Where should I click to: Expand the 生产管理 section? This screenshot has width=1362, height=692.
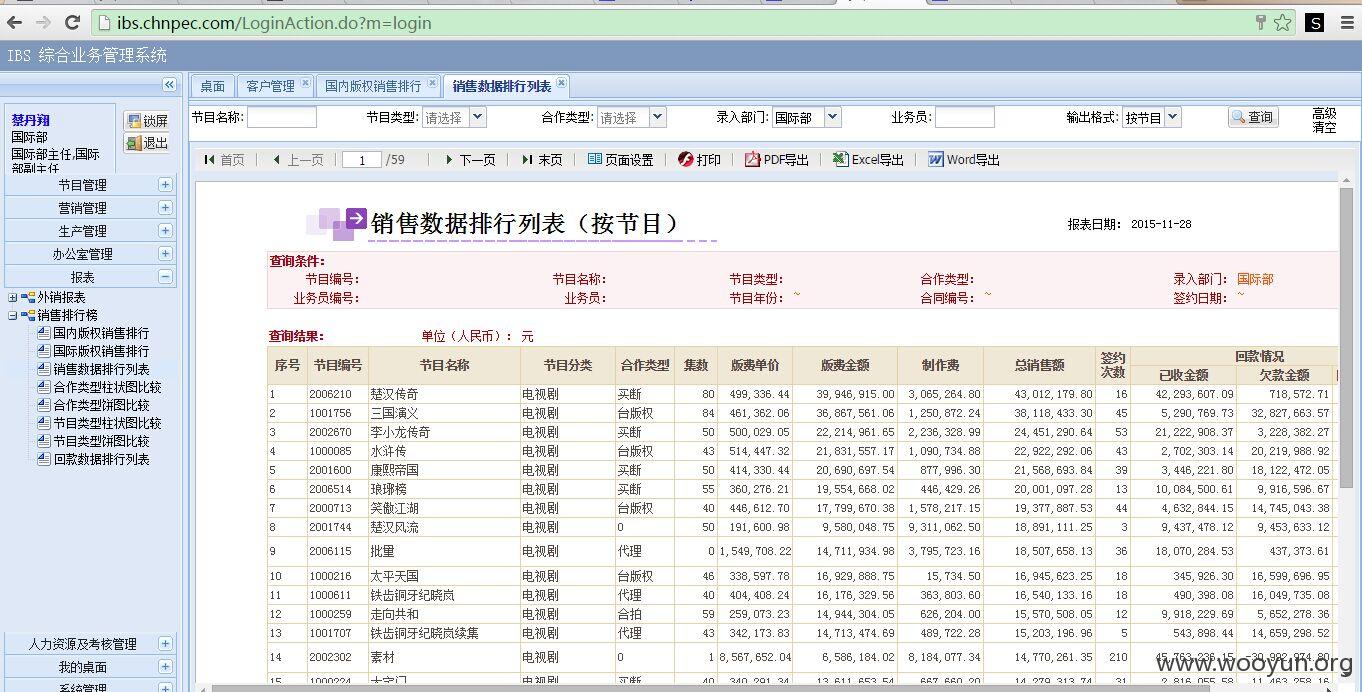[x=165, y=231]
